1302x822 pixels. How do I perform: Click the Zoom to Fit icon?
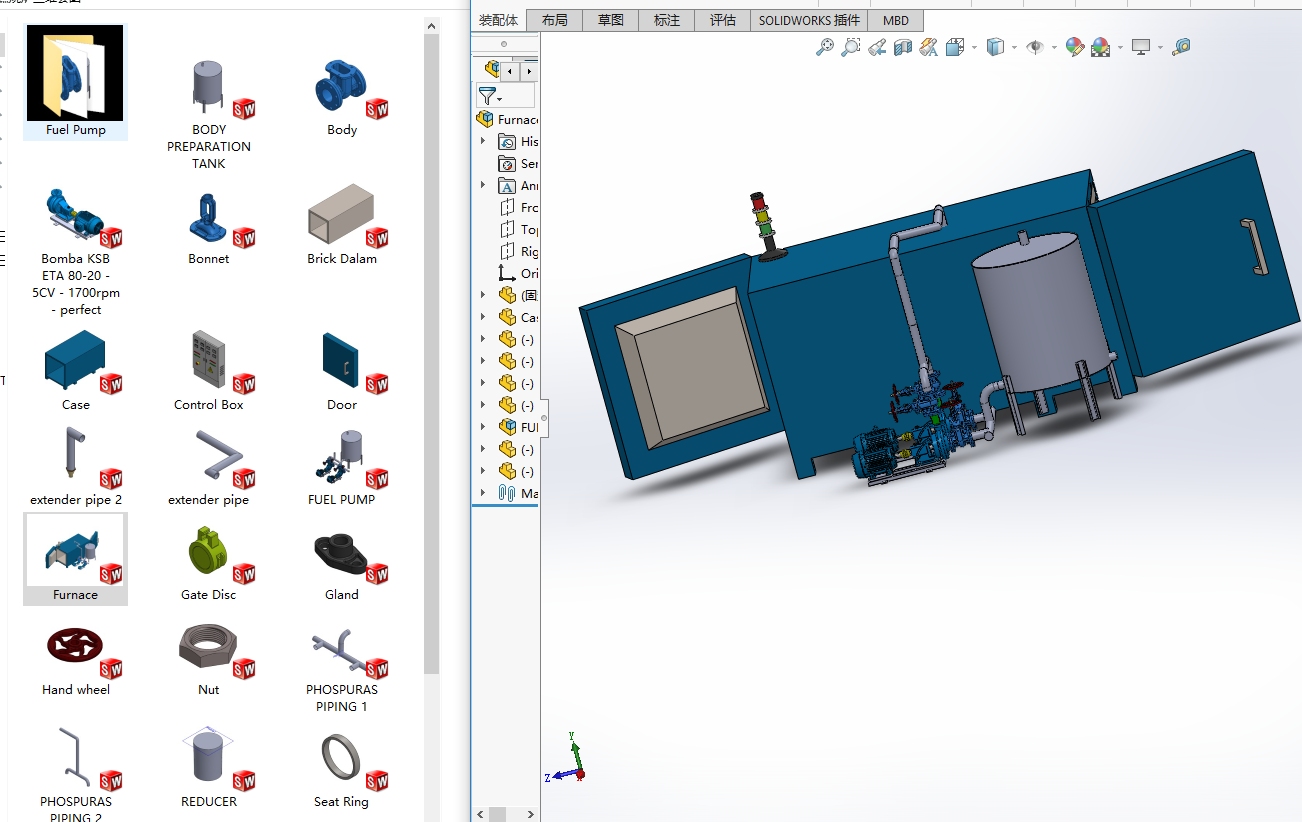[825, 47]
